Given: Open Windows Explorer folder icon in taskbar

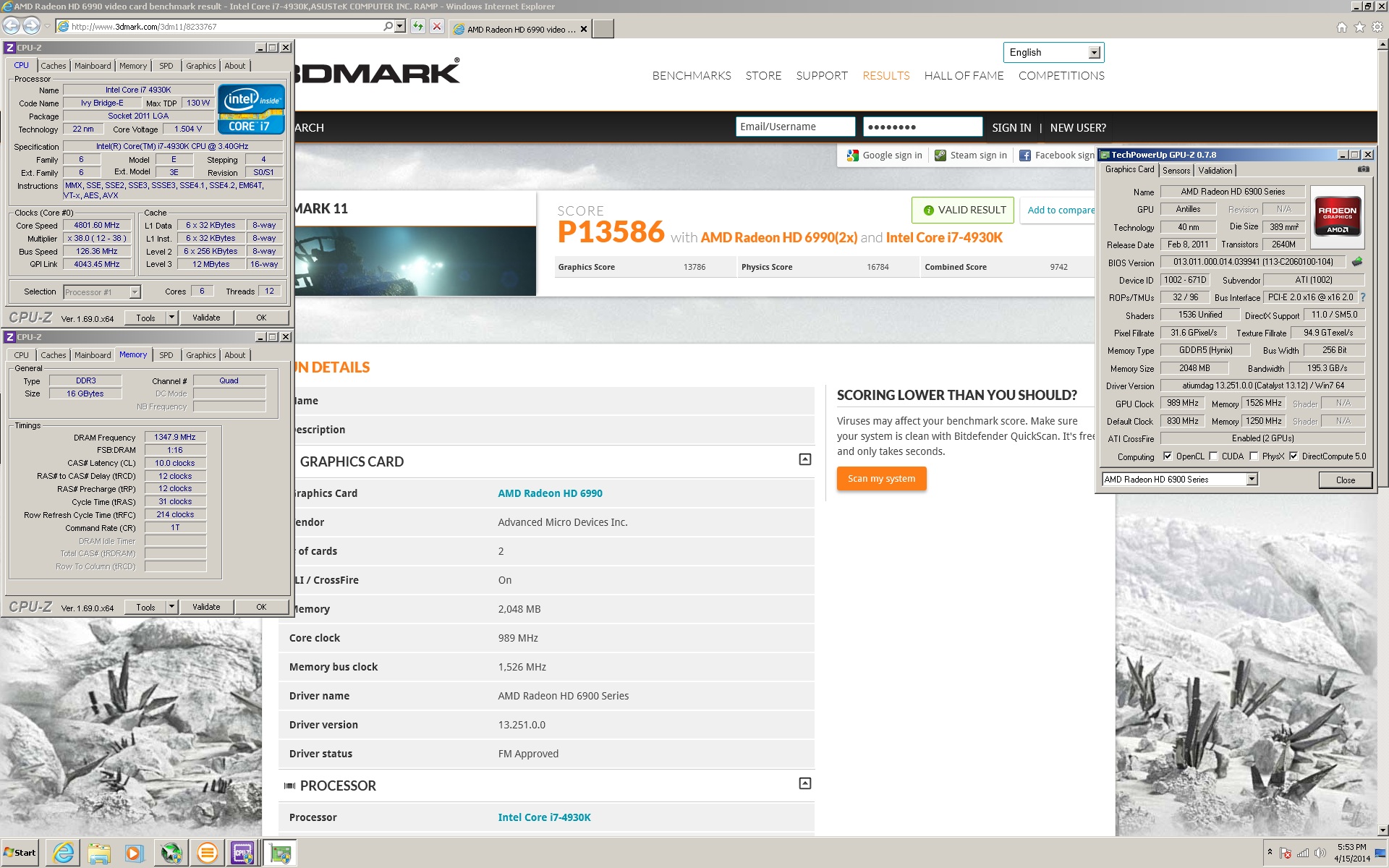Looking at the screenshot, I should 99,854.
